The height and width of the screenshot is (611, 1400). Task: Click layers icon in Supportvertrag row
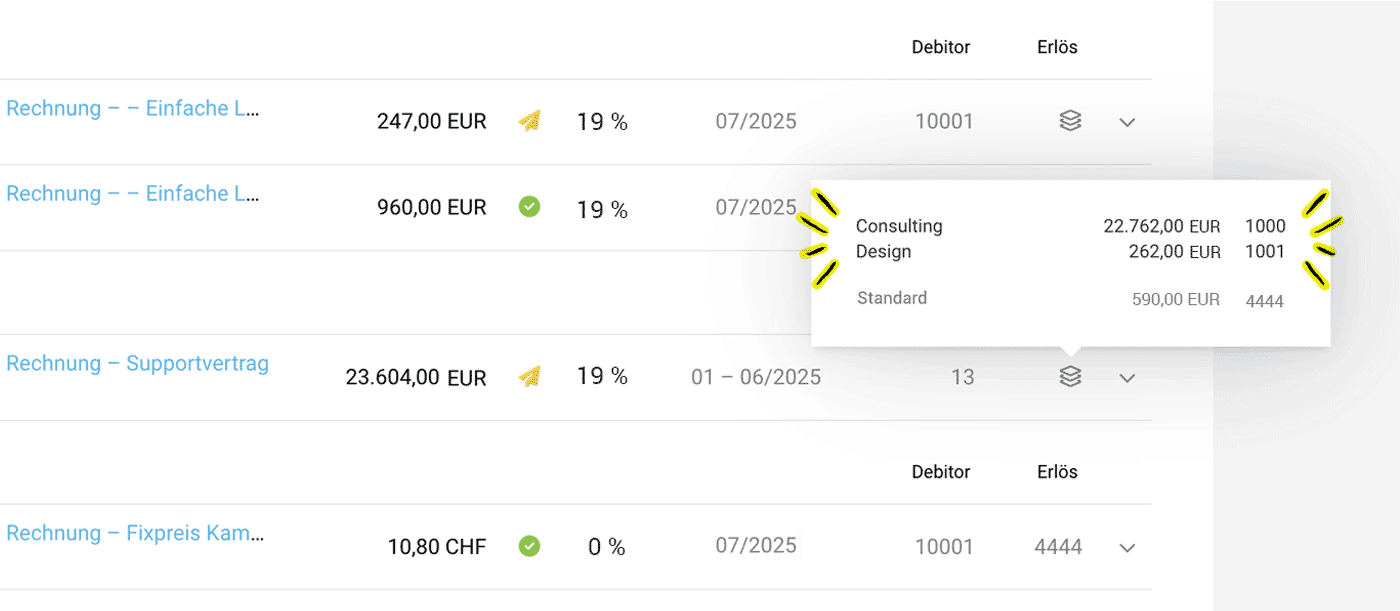pos(1070,377)
